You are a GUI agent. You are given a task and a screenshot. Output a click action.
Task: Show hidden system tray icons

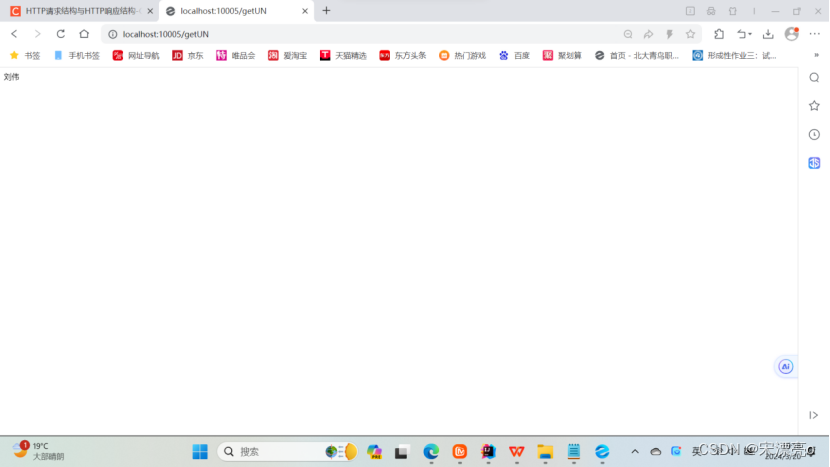click(x=635, y=452)
